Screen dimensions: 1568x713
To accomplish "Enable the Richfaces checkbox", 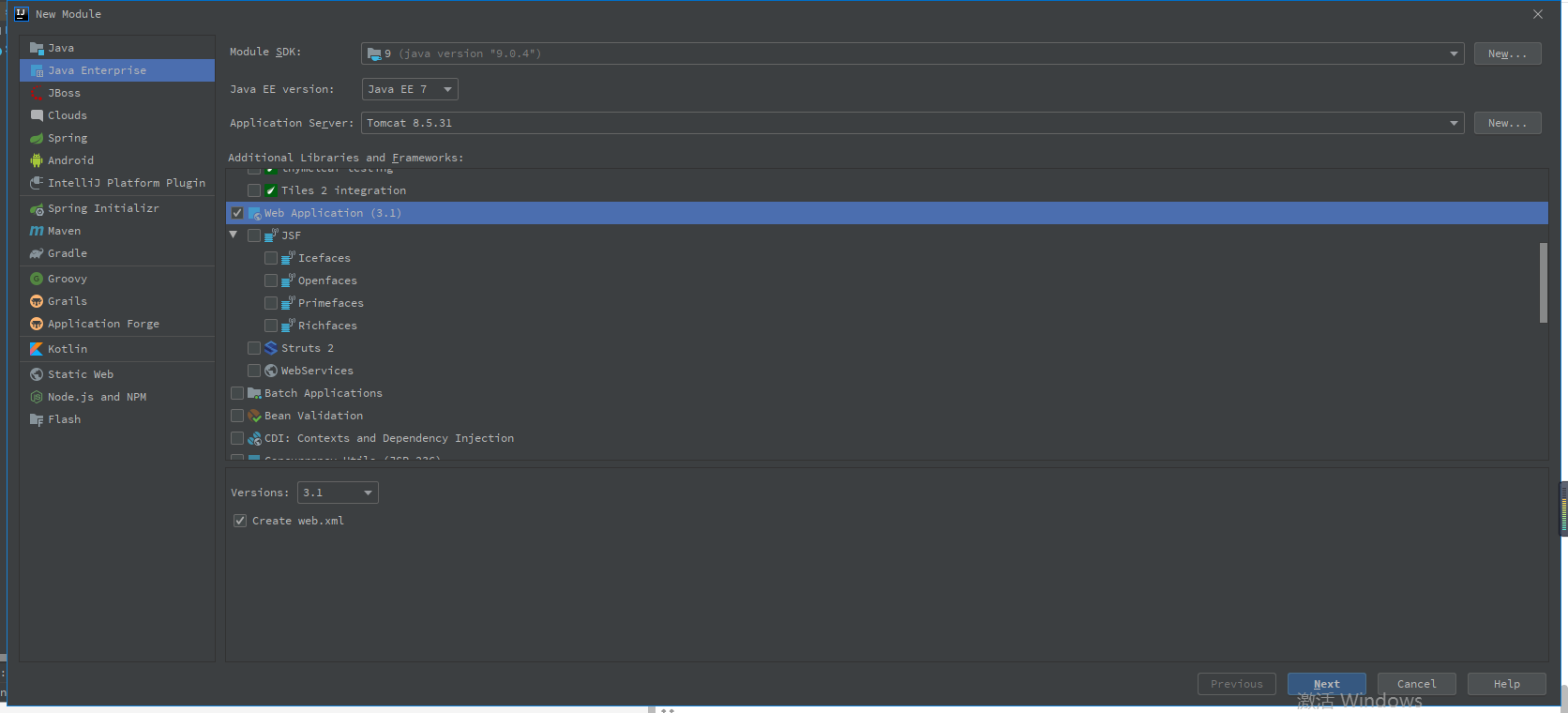I will 271,326.
